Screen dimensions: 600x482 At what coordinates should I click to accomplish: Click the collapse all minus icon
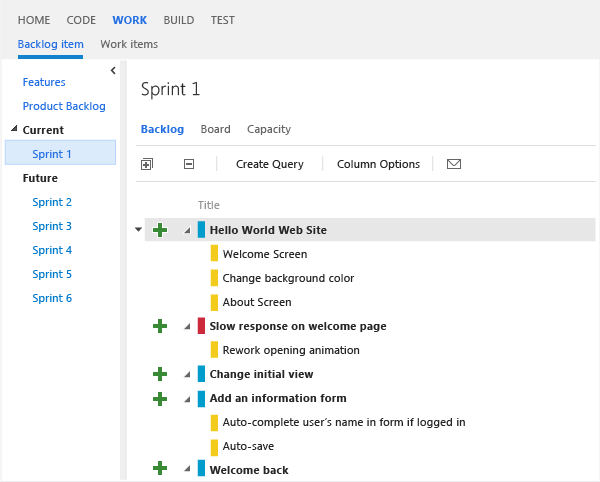[x=189, y=164]
